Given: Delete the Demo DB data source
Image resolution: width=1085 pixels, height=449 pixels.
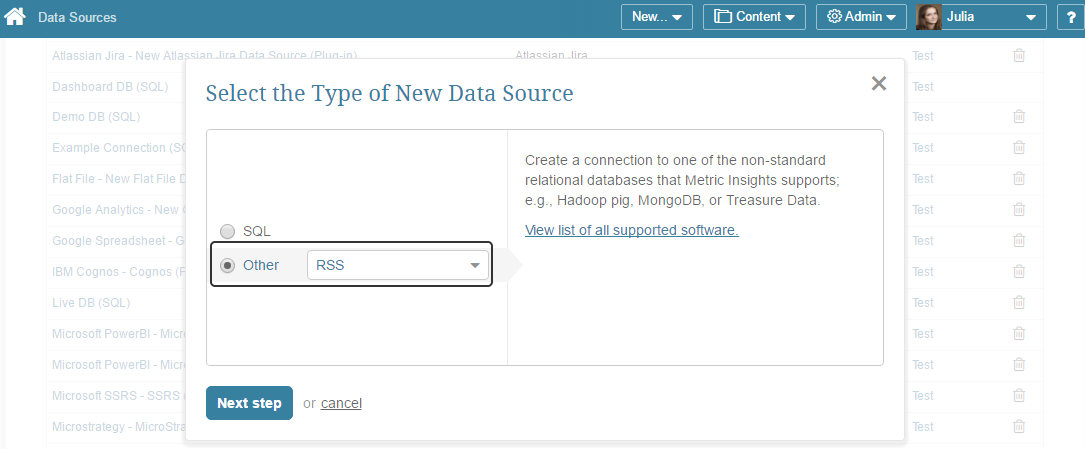Looking at the screenshot, I should point(1019,117).
